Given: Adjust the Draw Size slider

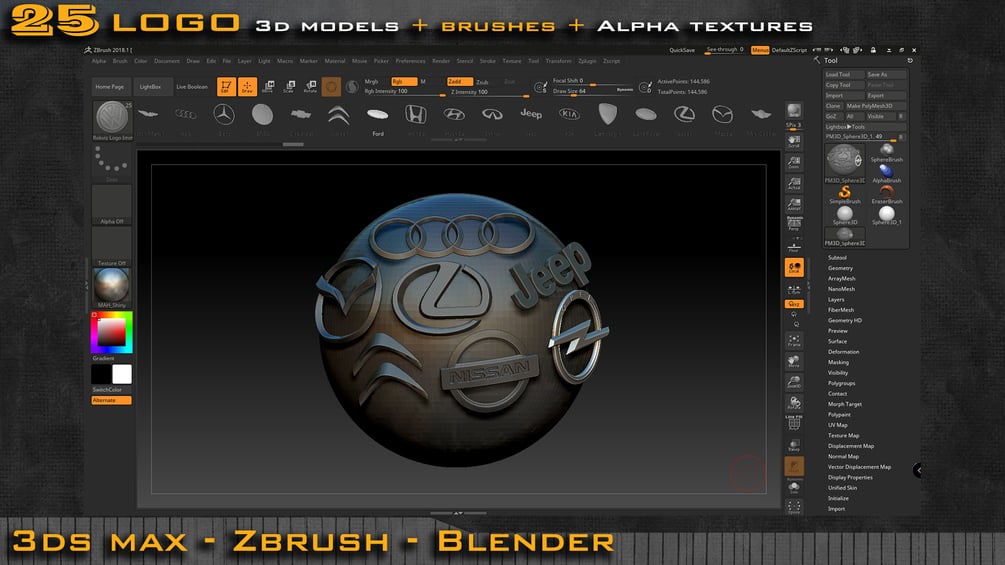Looking at the screenshot, I should [593, 92].
